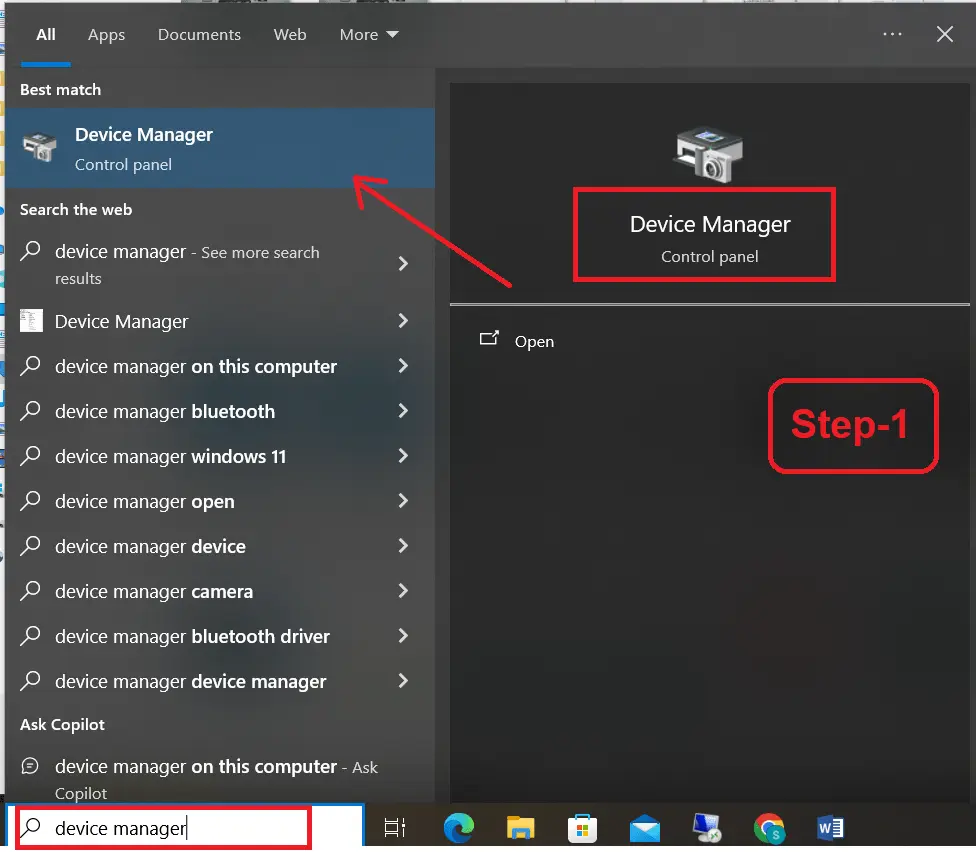Open Microsoft Store from taskbar
976x852 pixels.
point(582,828)
